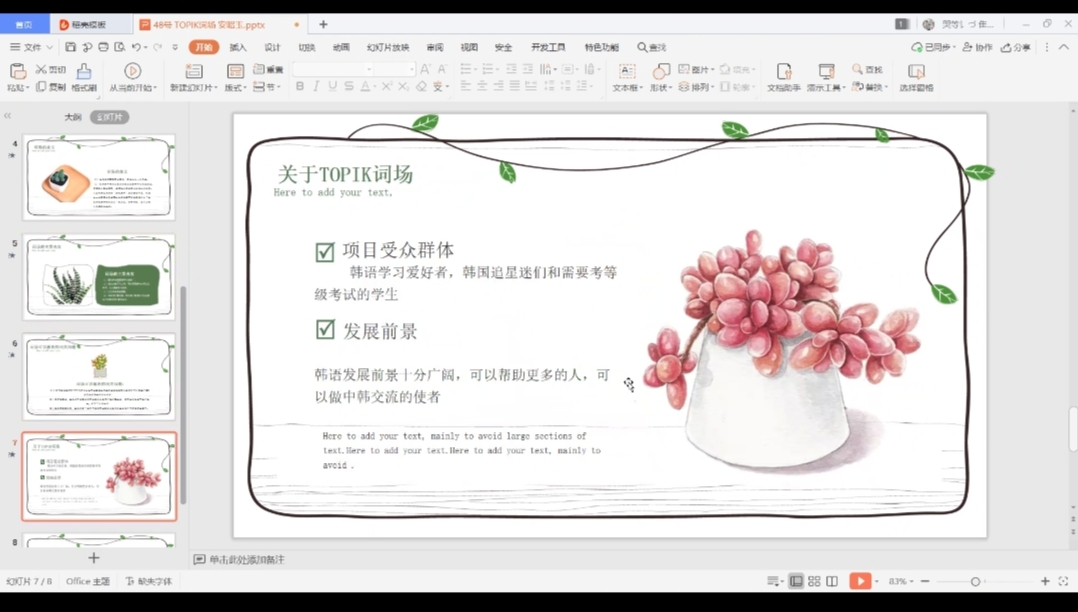Click the Collaborate (协作) button
1078x612 pixels.
click(x=977, y=47)
